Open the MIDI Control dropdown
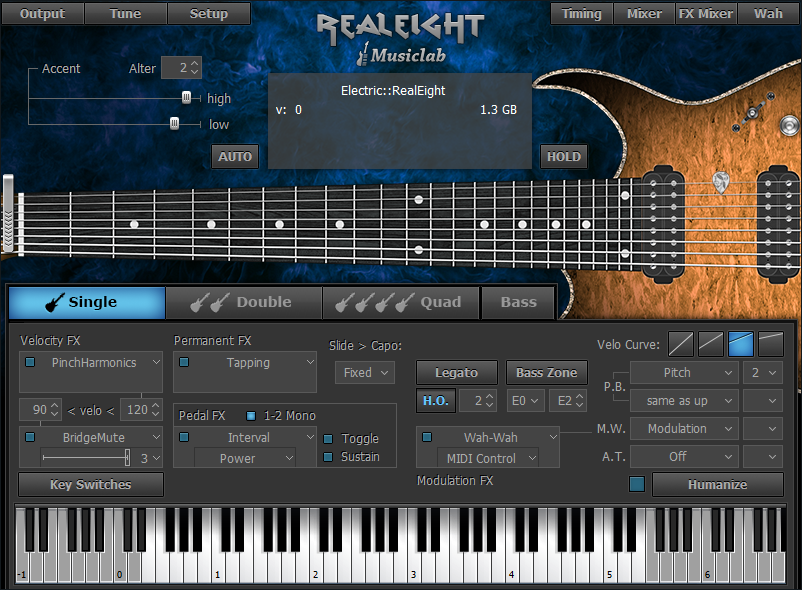Viewport: 802px width, 590px height. [487, 458]
